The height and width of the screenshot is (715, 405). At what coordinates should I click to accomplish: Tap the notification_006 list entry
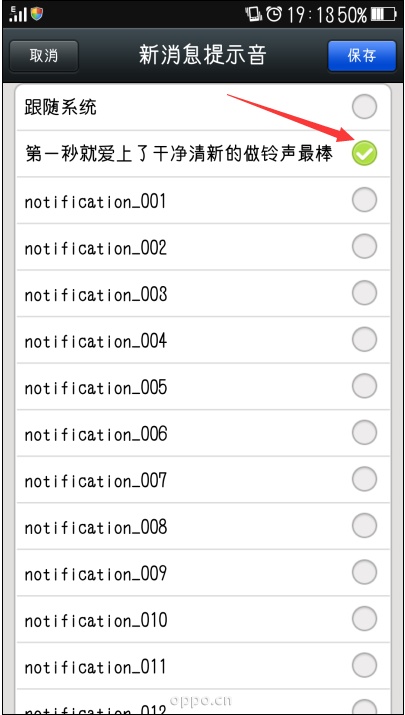pyautogui.click(x=203, y=433)
